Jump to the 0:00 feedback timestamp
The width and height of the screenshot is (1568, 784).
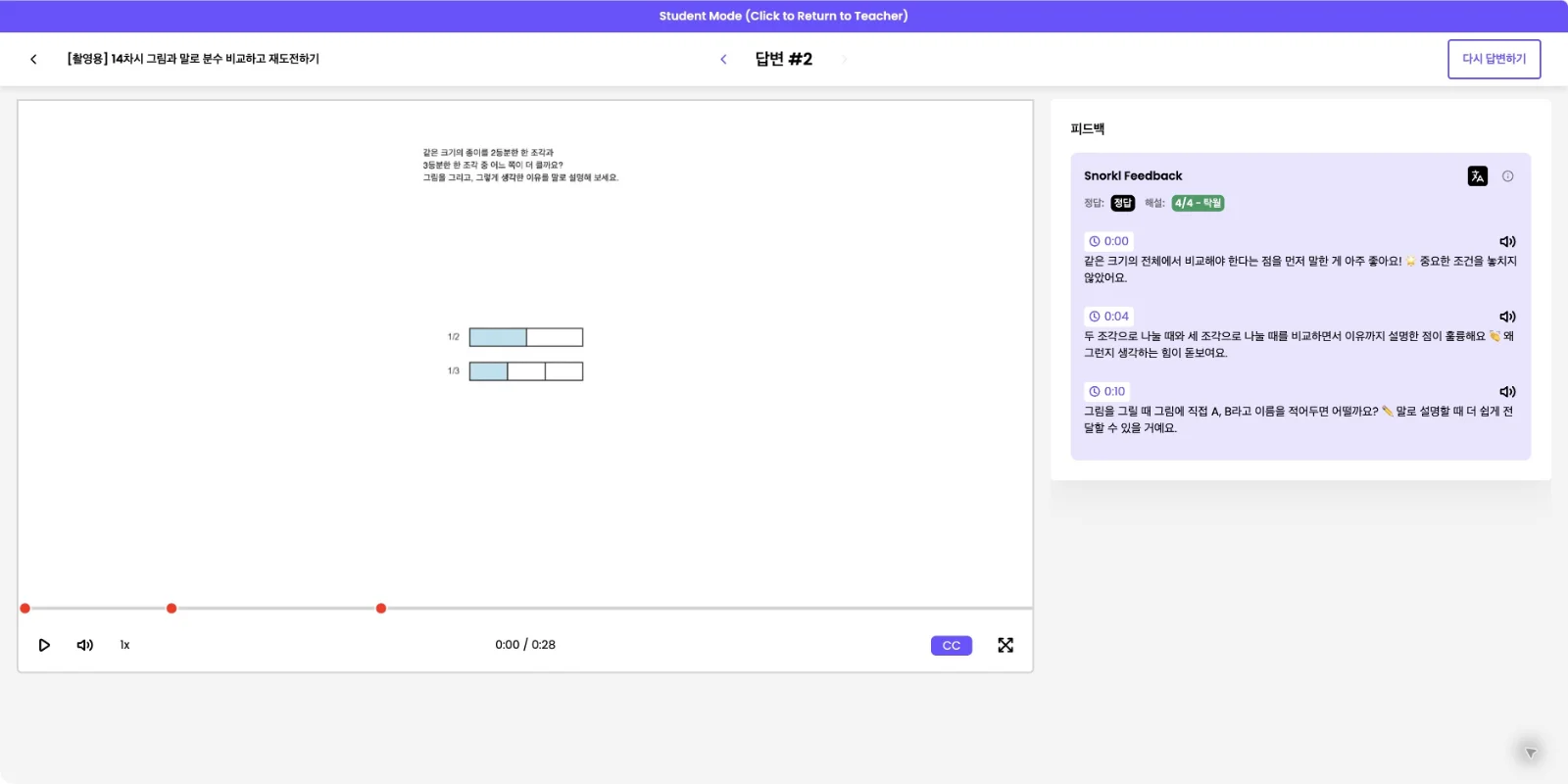point(1108,241)
